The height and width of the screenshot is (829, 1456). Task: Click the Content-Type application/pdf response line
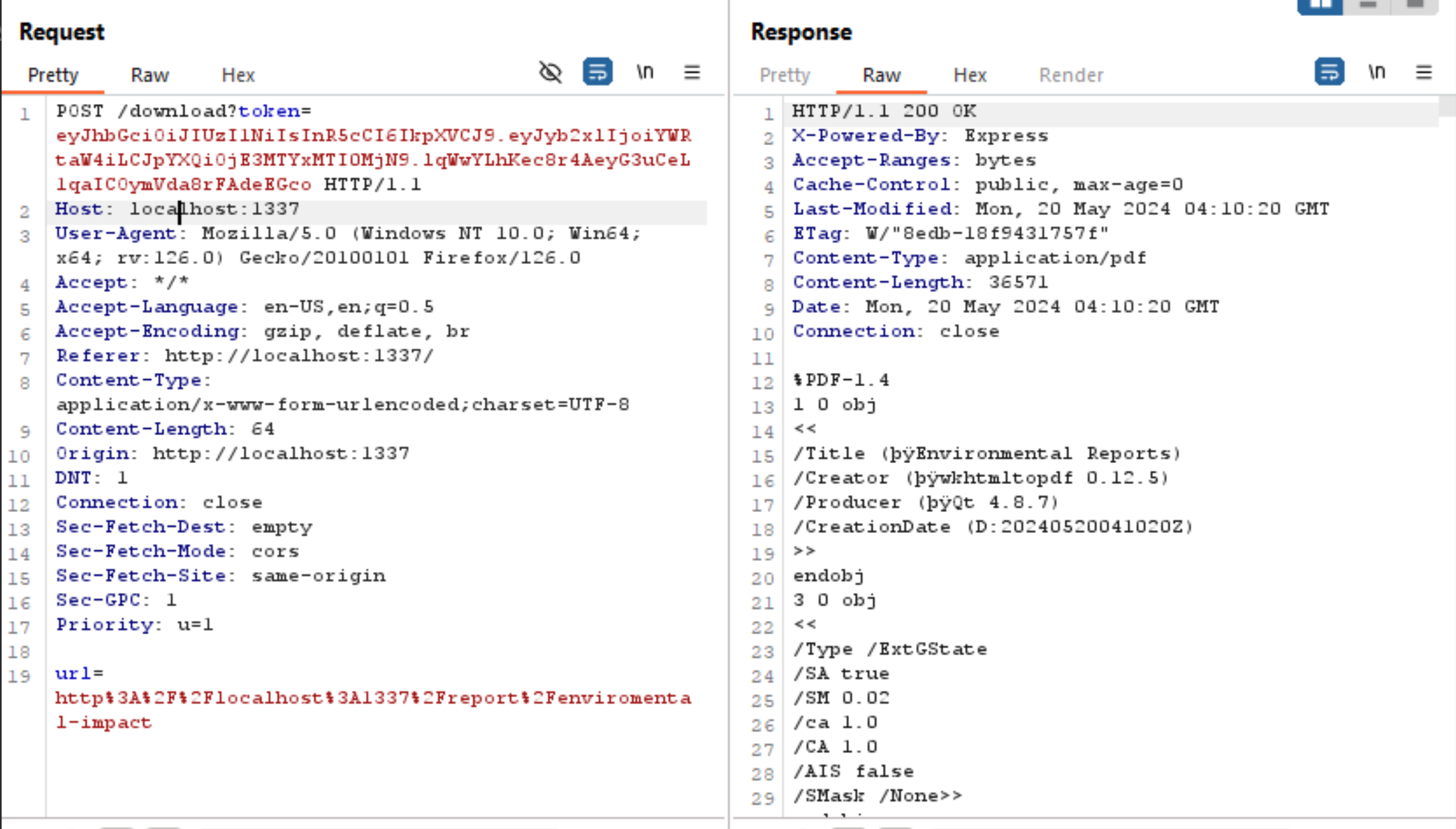point(968,258)
